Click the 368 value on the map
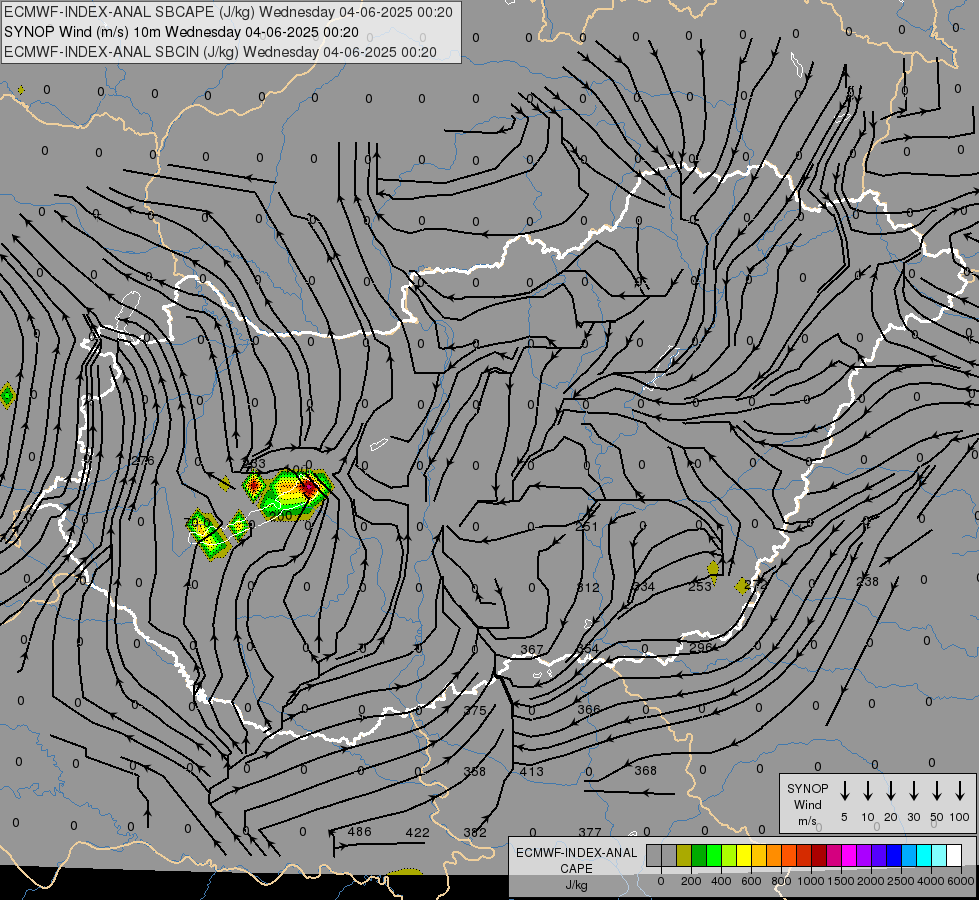 point(646,771)
